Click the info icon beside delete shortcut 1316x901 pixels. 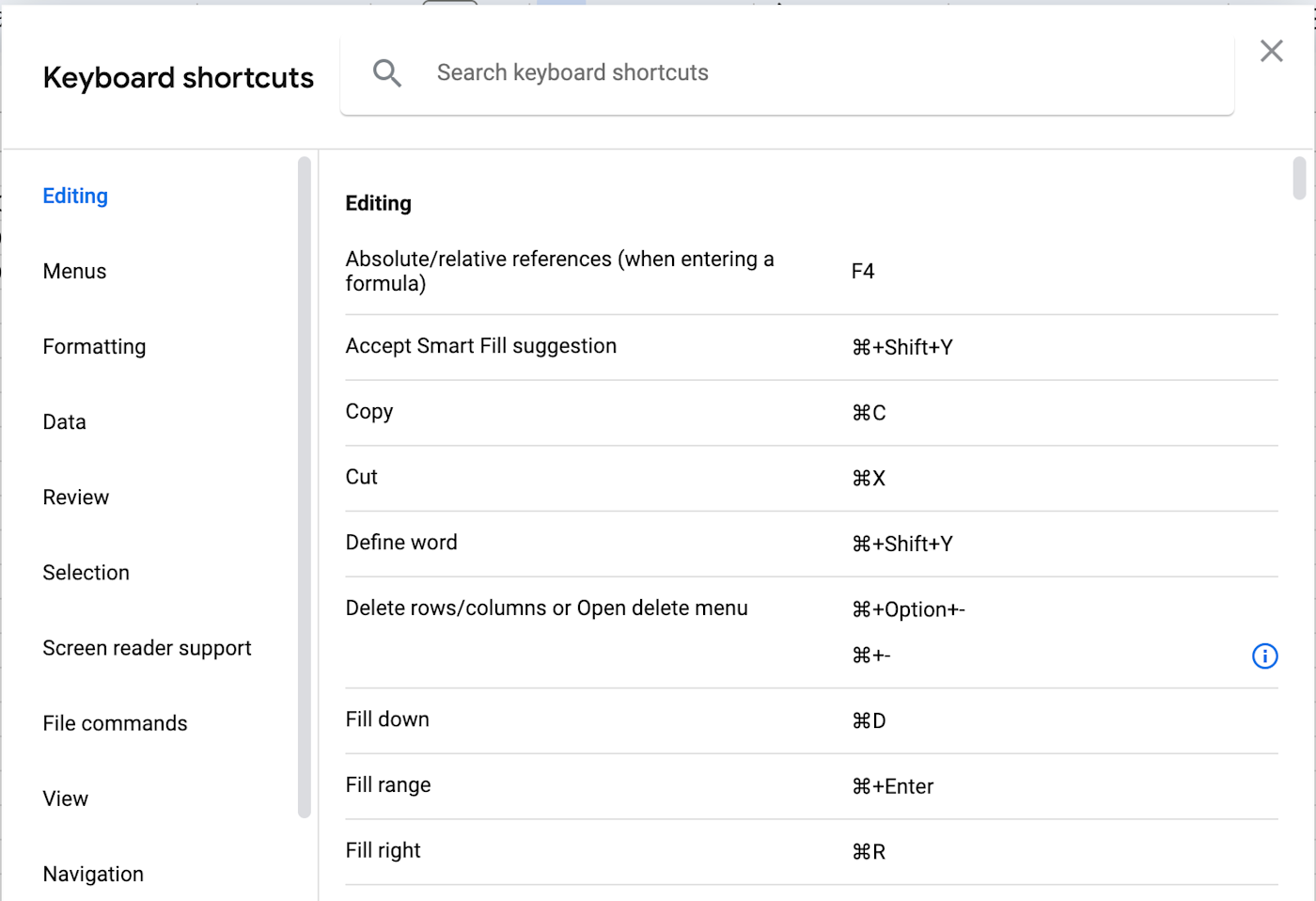coord(1264,656)
